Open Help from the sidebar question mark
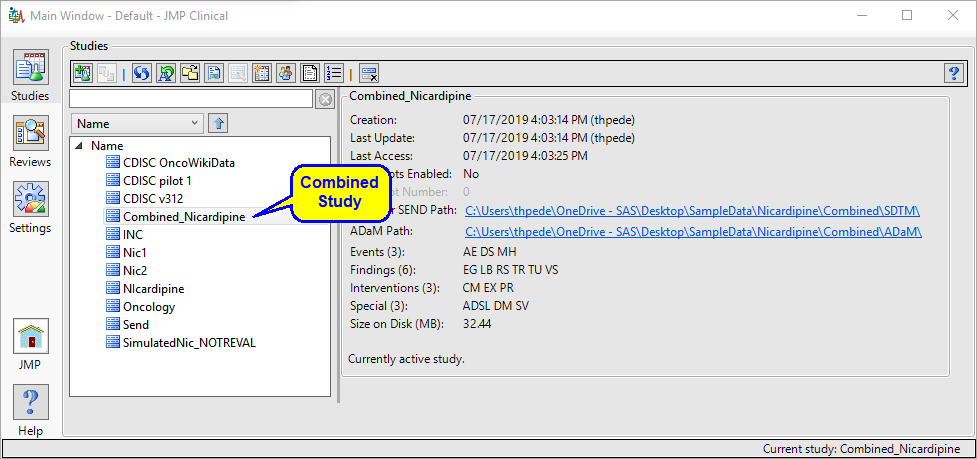This screenshot has width=977, height=459. click(x=30, y=403)
